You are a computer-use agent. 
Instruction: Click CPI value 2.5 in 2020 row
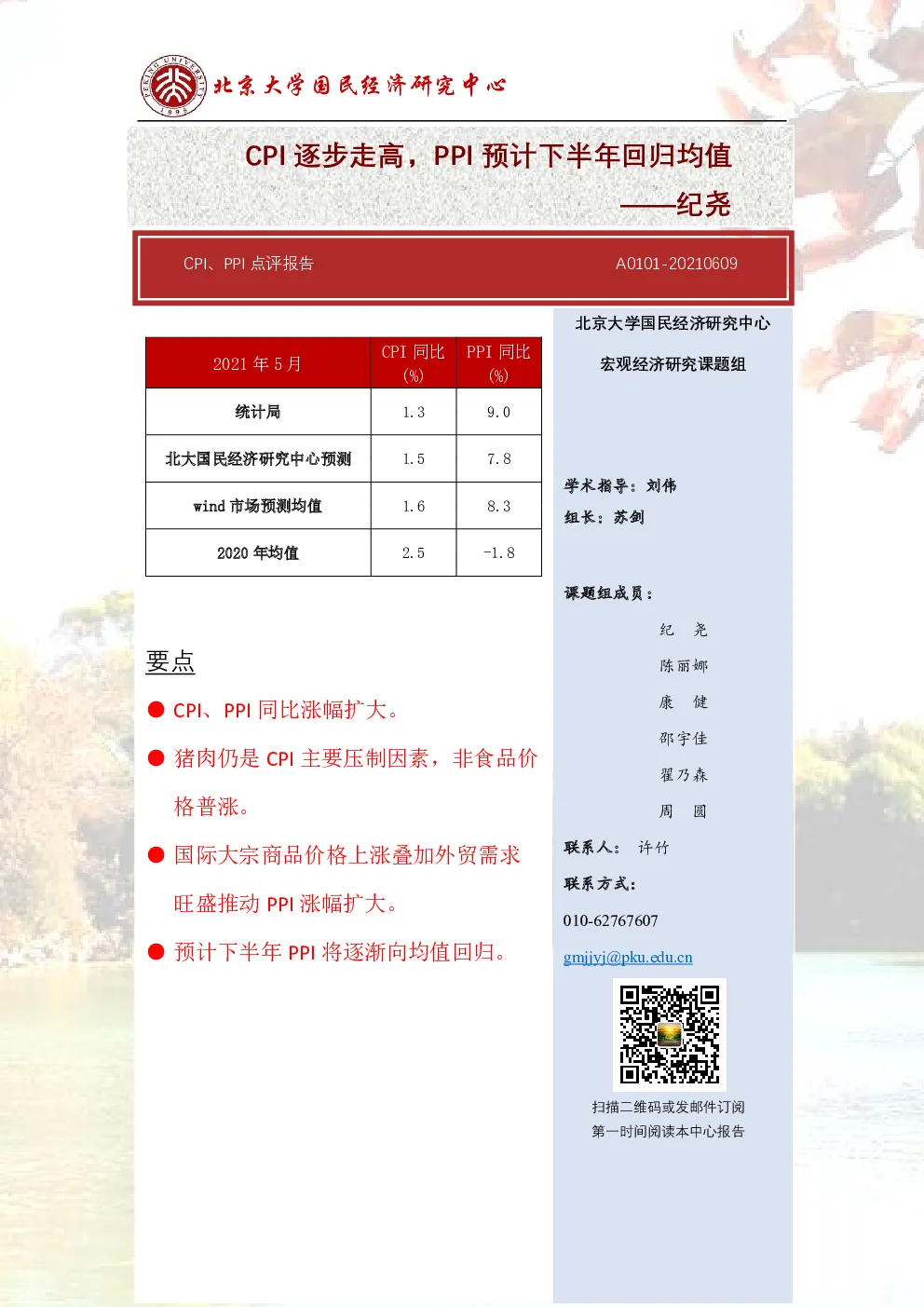click(414, 553)
